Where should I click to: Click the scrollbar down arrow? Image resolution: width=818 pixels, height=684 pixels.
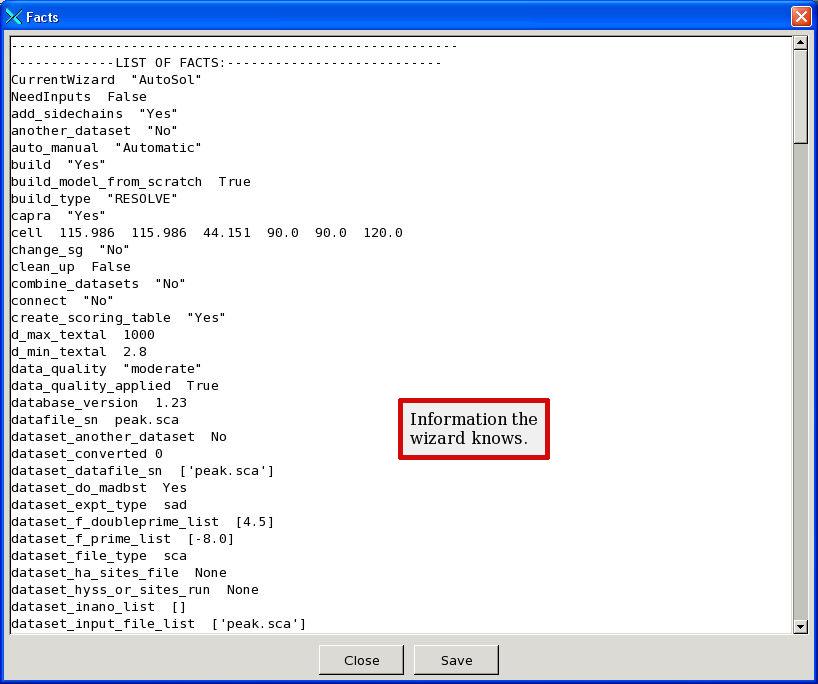pos(800,626)
